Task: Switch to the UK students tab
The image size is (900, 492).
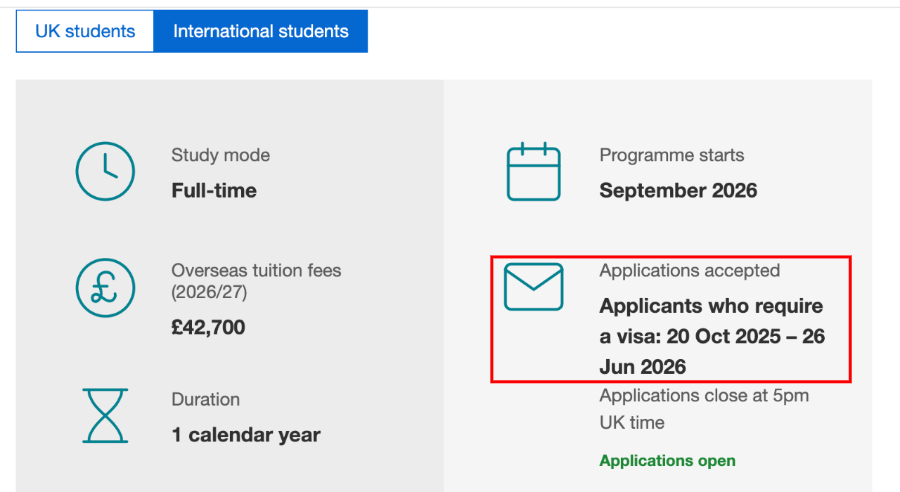Action: (85, 31)
